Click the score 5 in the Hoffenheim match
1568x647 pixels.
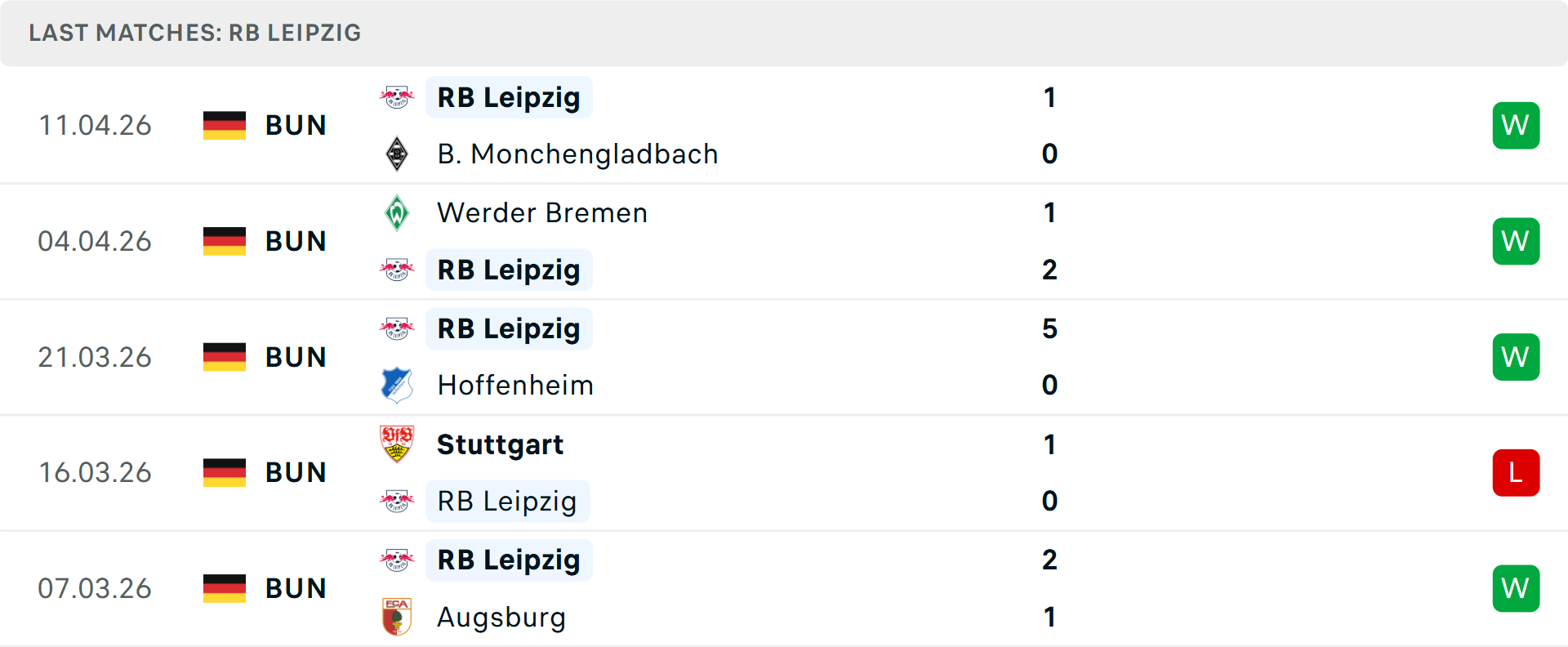click(x=1049, y=329)
